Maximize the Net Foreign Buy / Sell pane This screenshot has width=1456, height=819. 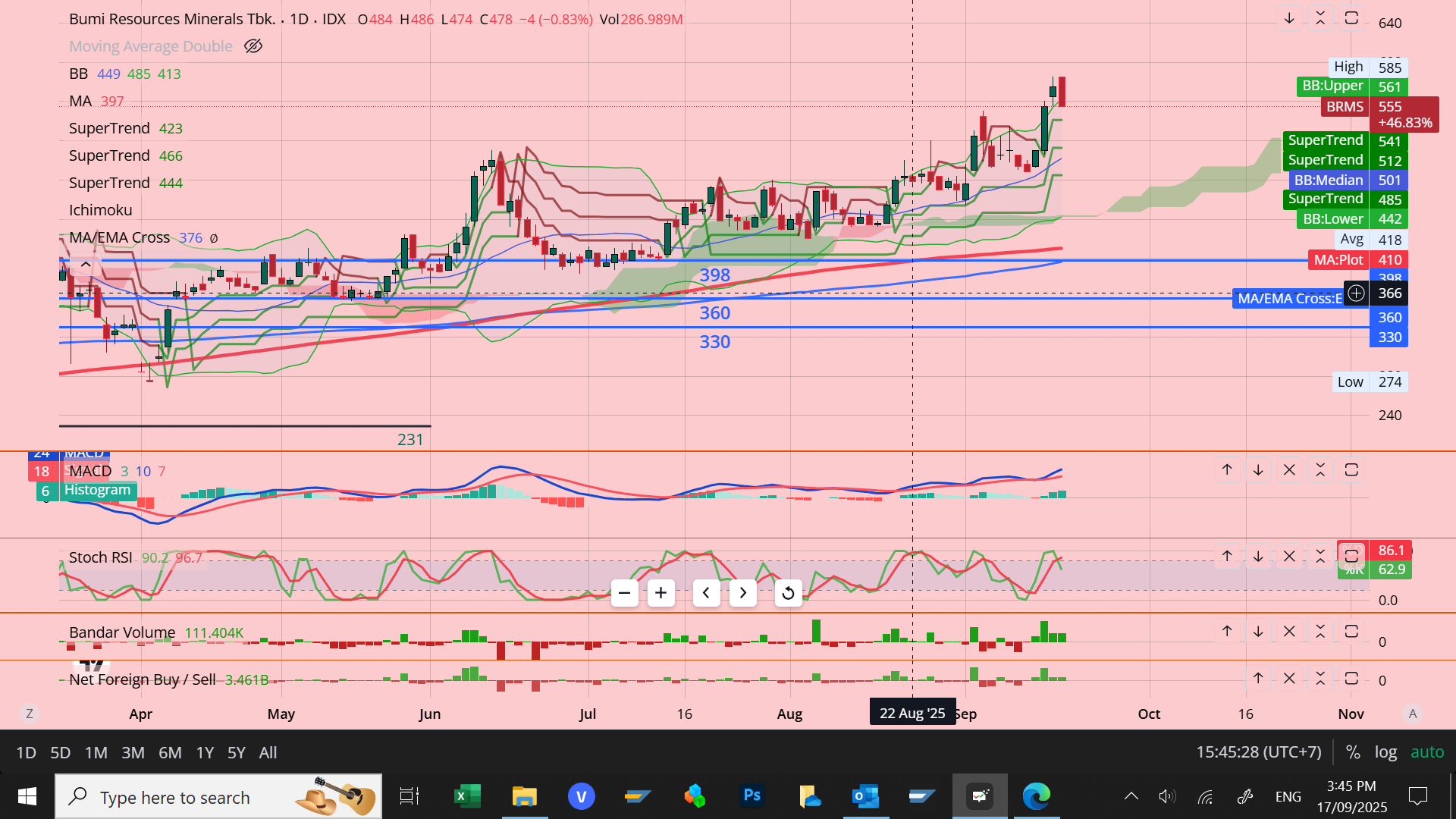(x=1351, y=679)
